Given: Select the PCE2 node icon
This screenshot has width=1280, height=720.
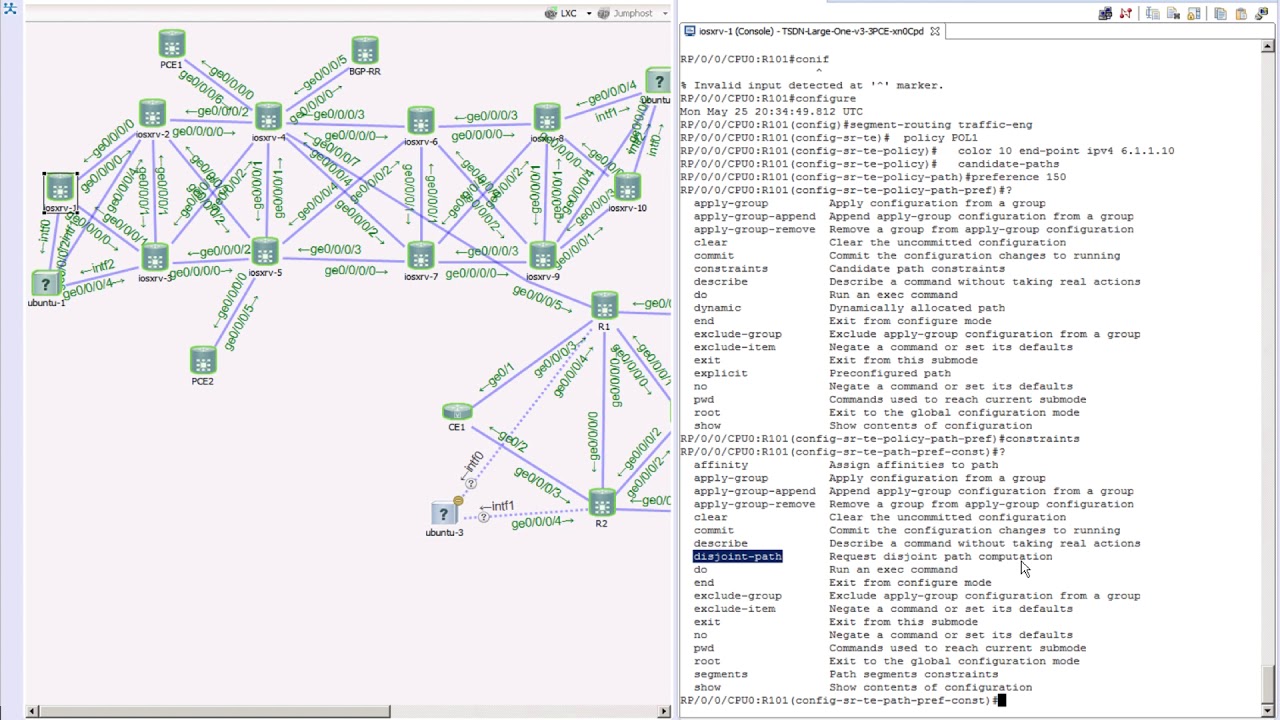Looking at the screenshot, I should pos(203,360).
